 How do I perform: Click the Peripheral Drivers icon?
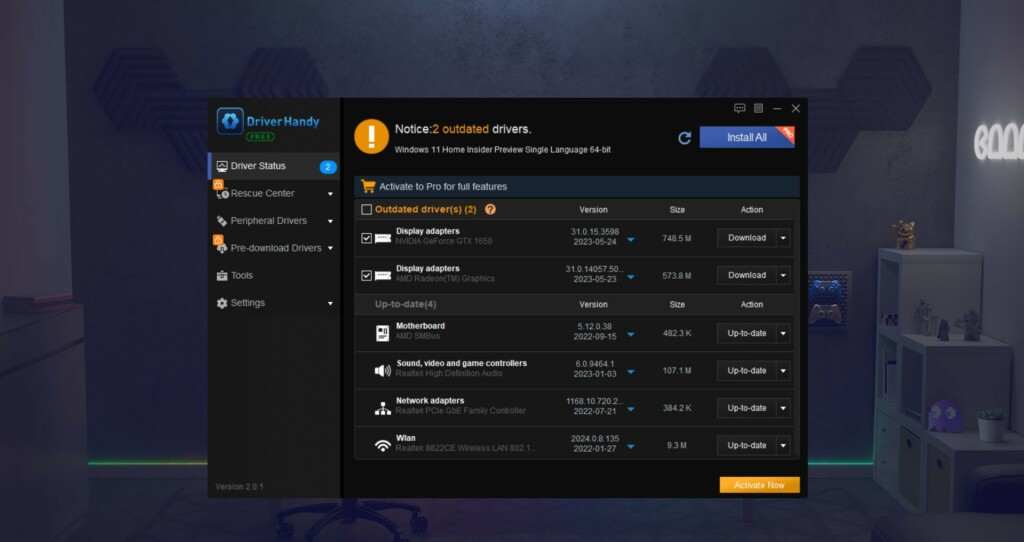pos(222,221)
